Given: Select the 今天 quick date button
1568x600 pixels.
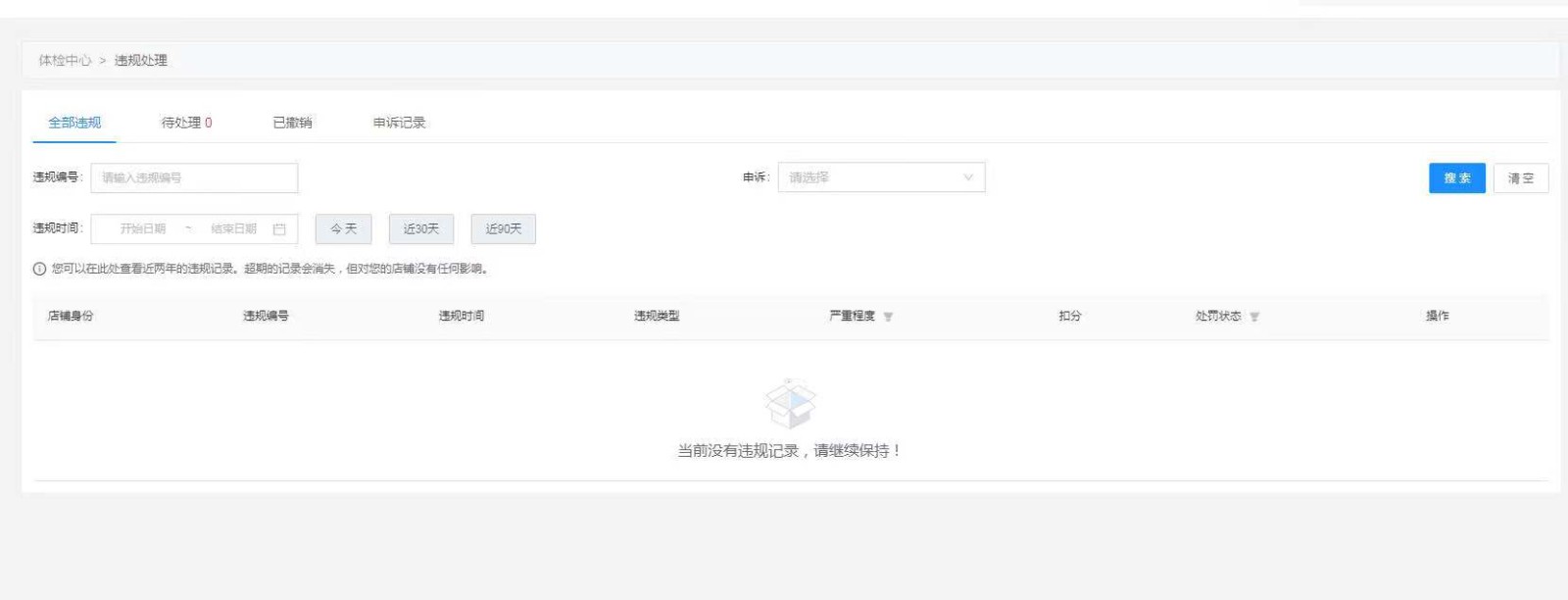Looking at the screenshot, I should coord(344,228).
